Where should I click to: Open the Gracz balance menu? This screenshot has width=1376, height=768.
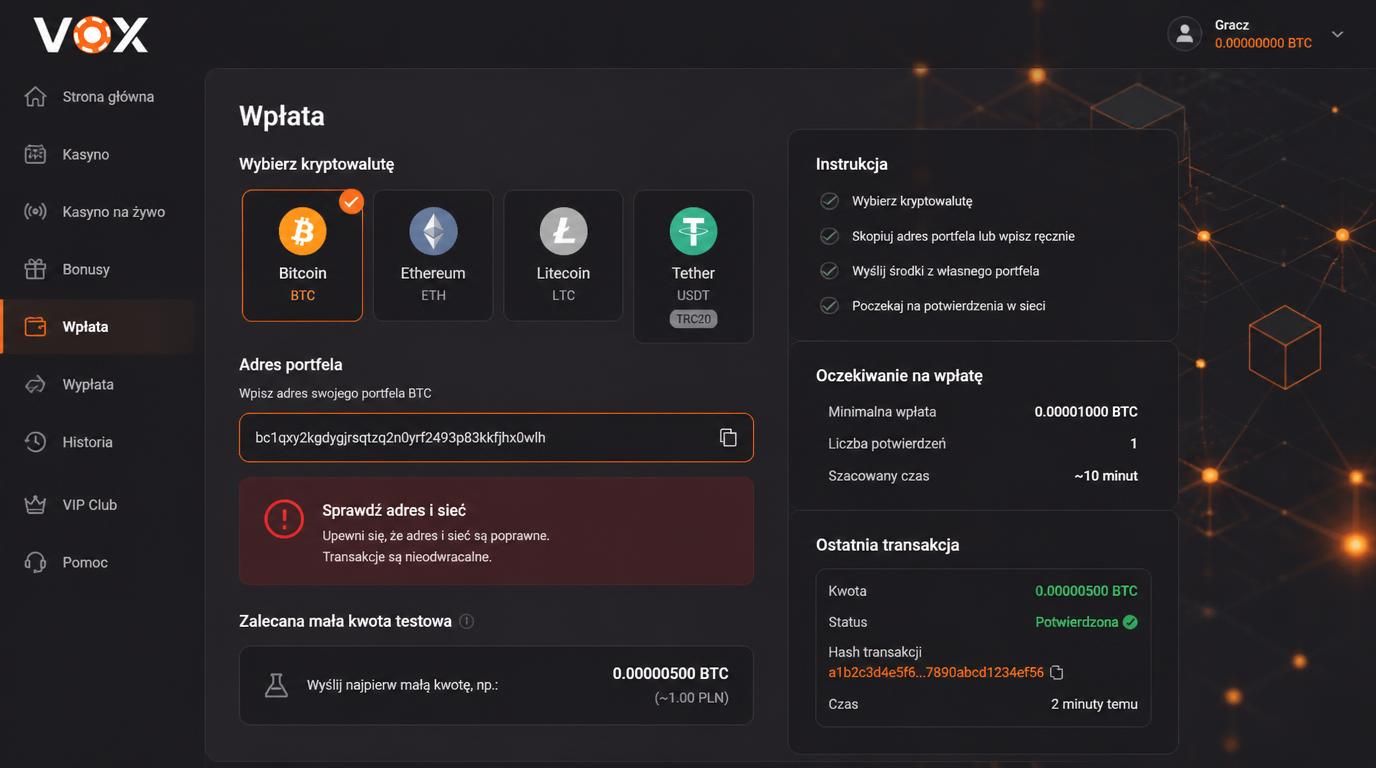(x=1263, y=34)
